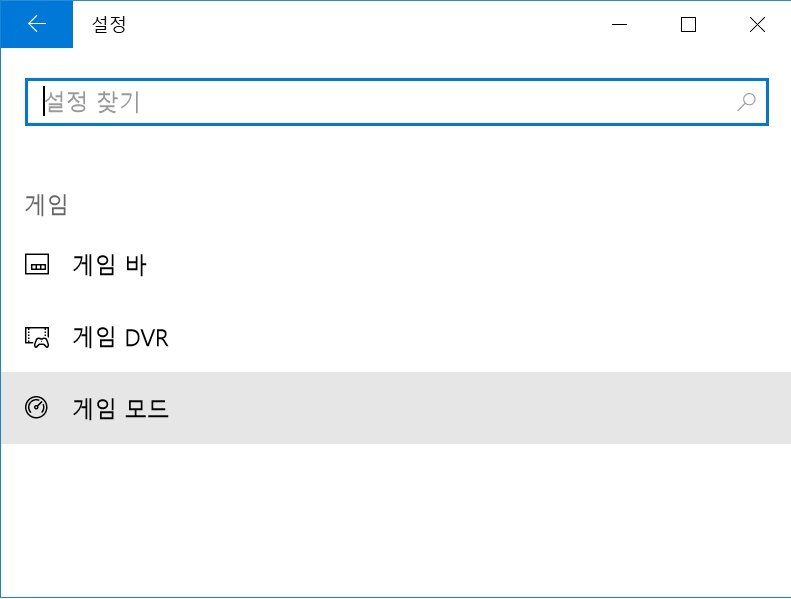Open the 게임 바 settings page

click(110, 266)
